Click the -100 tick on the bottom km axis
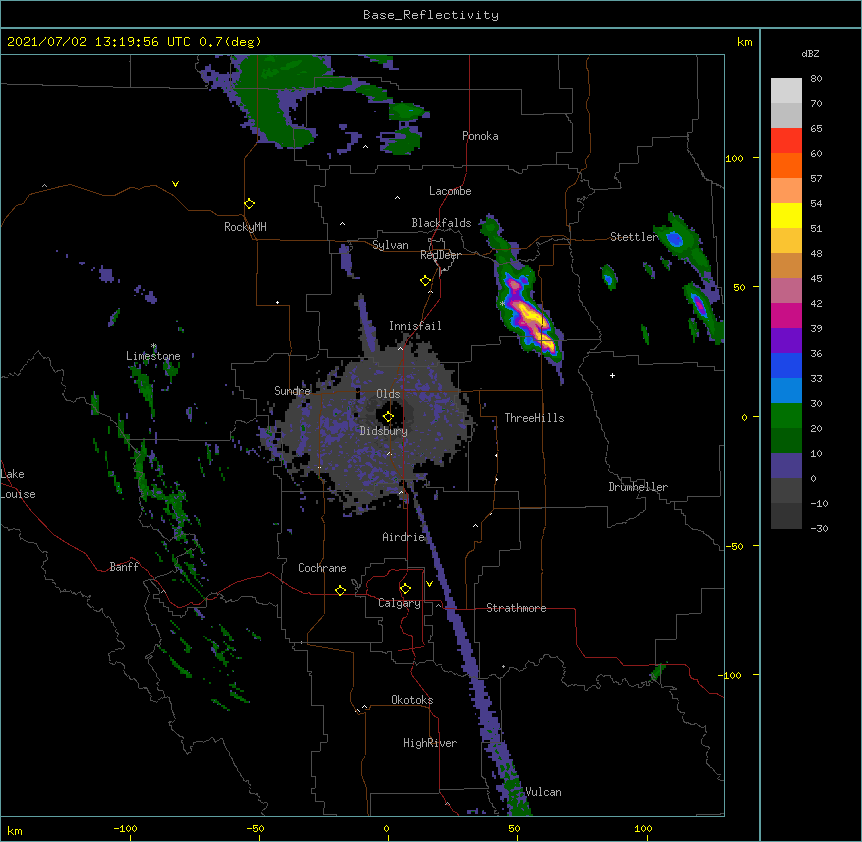Image resolution: width=862 pixels, height=842 pixels. 125,829
